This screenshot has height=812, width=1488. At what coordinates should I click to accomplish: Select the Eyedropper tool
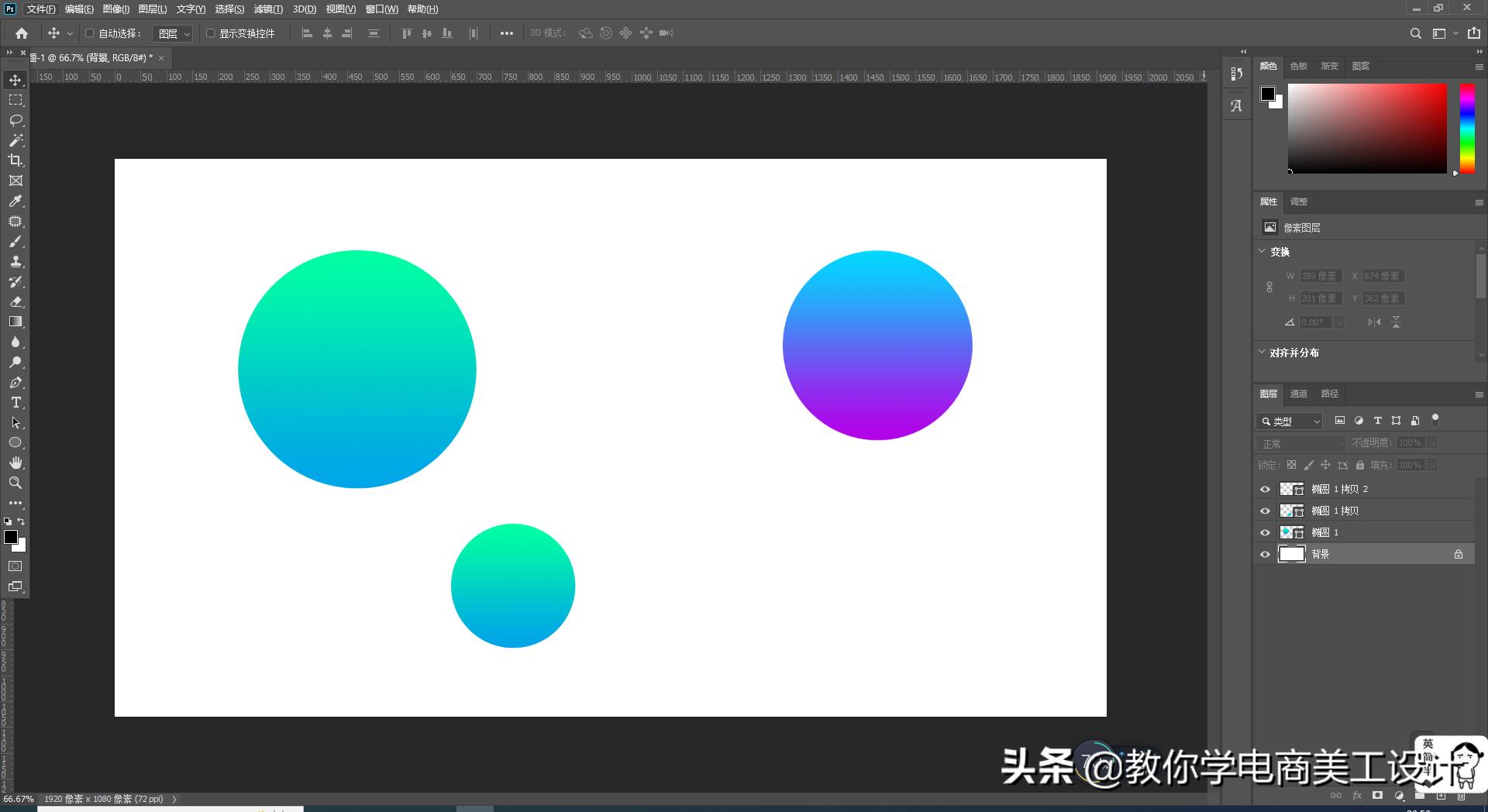[15, 201]
